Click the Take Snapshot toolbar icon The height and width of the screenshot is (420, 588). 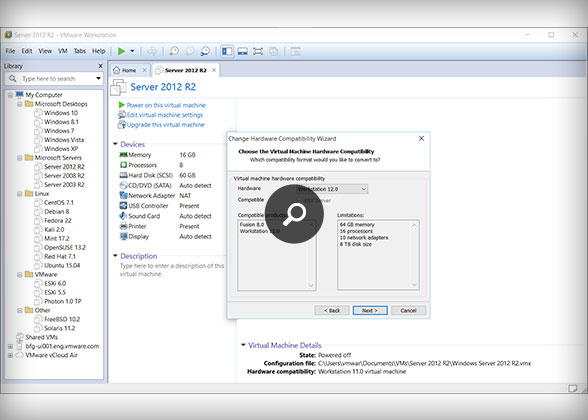pyautogui.click(x=174, y=51)
